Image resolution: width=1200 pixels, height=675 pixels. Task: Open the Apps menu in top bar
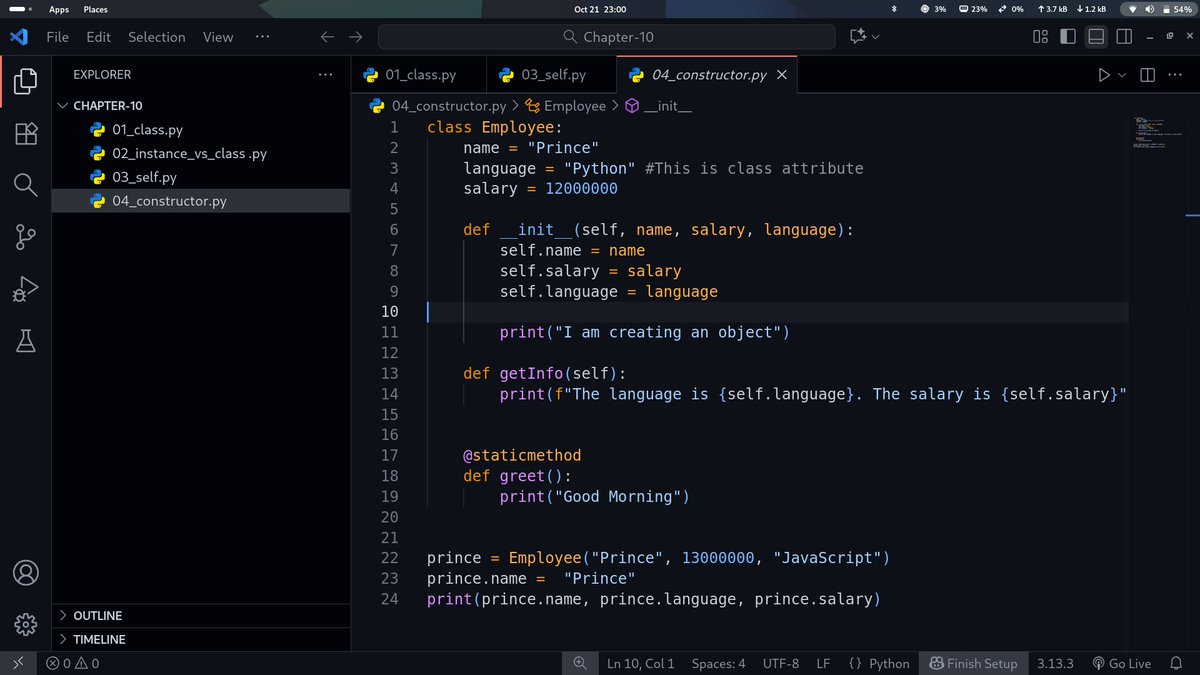59,9
